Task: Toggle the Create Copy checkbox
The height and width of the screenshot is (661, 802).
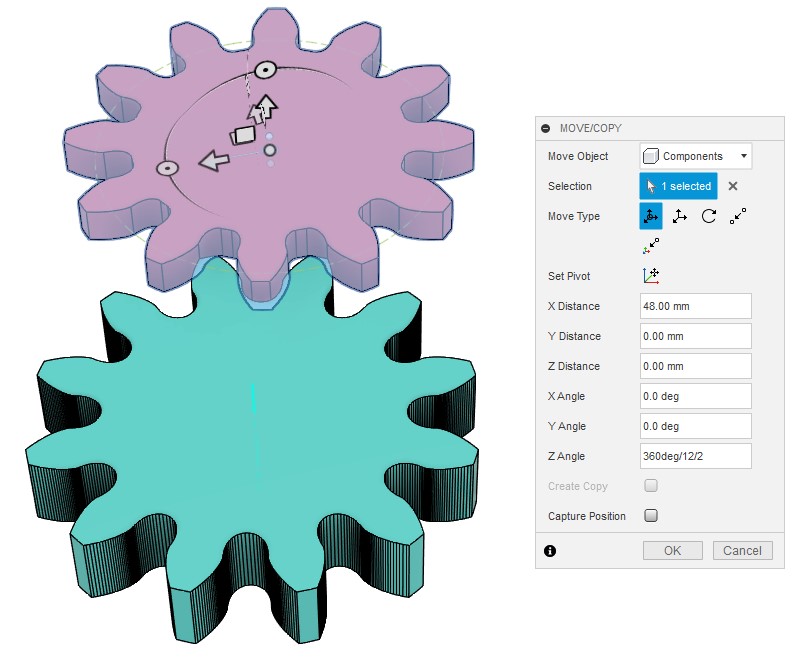Action: (651, 486)
